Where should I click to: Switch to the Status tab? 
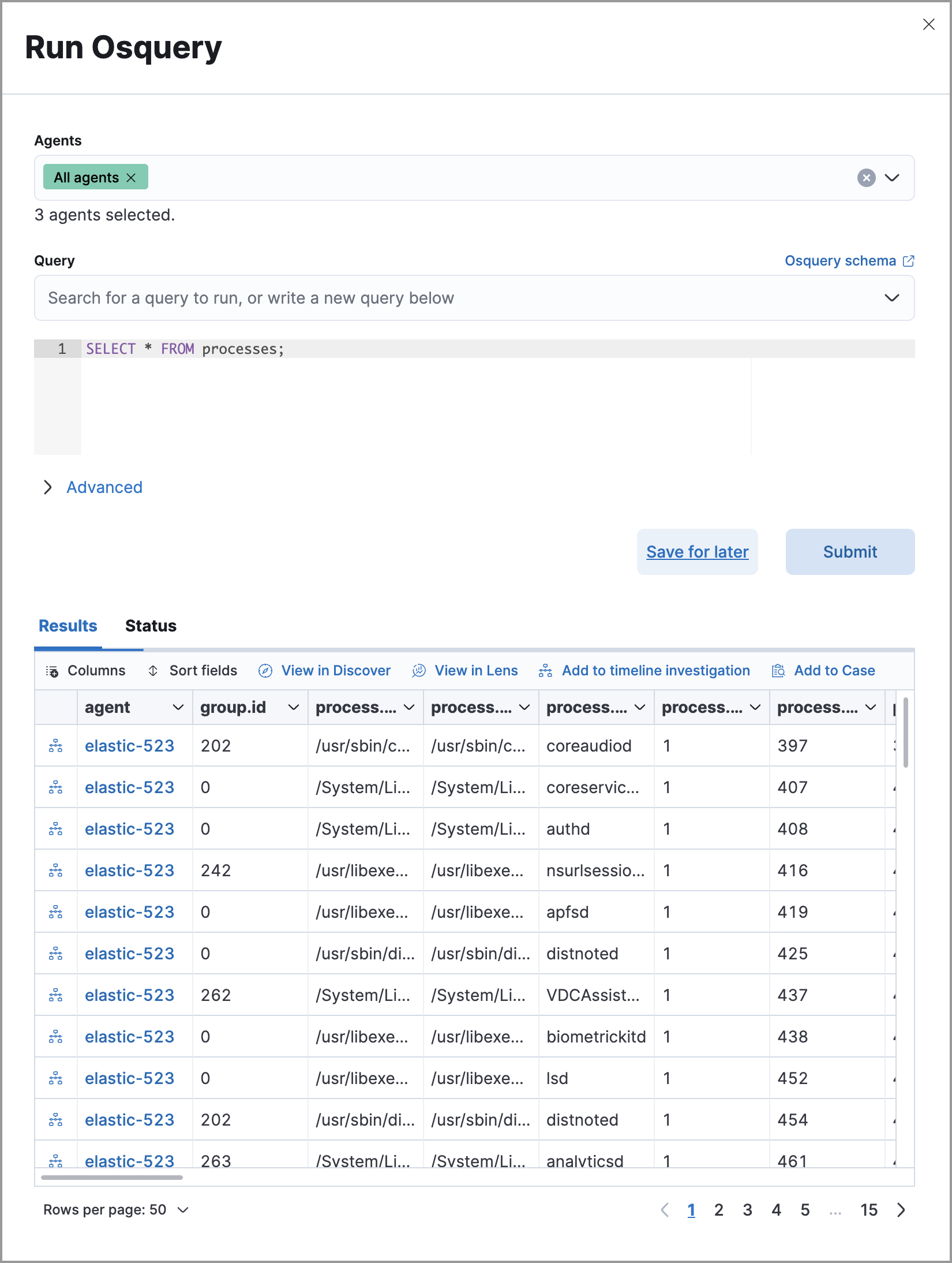coord(150,626)
